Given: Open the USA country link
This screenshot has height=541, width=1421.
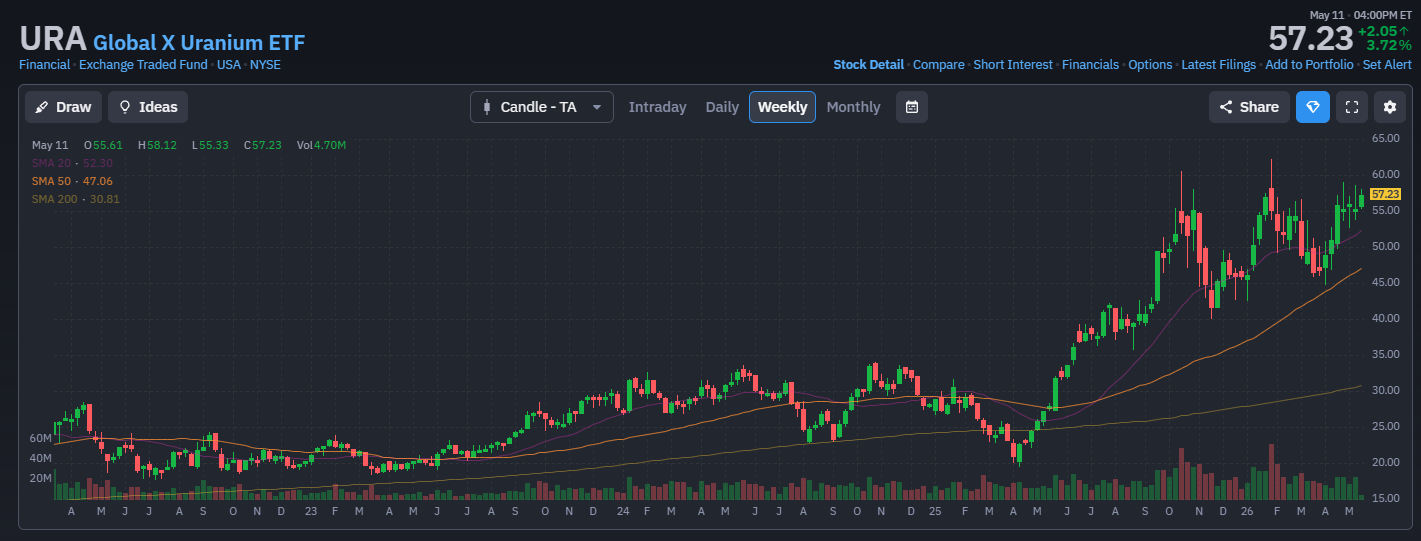Looking at the screenshot, I should (x=229, y=65).
